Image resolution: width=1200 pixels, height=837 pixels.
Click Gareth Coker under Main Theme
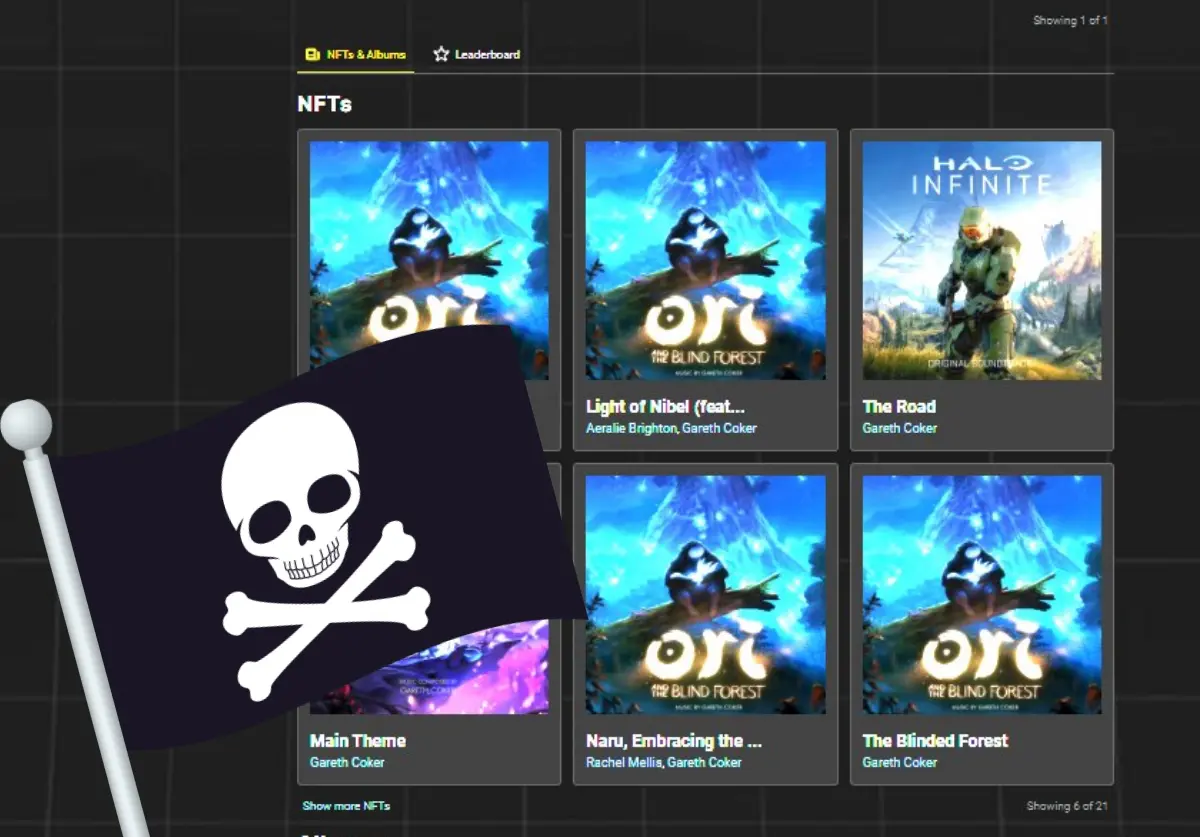coord(347,762)
